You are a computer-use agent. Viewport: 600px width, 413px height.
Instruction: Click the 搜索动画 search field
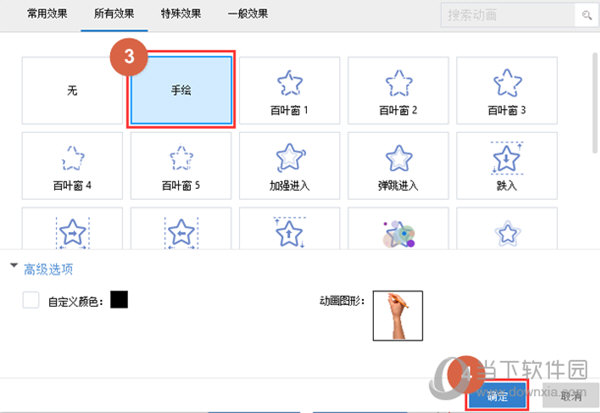point(508,15)
